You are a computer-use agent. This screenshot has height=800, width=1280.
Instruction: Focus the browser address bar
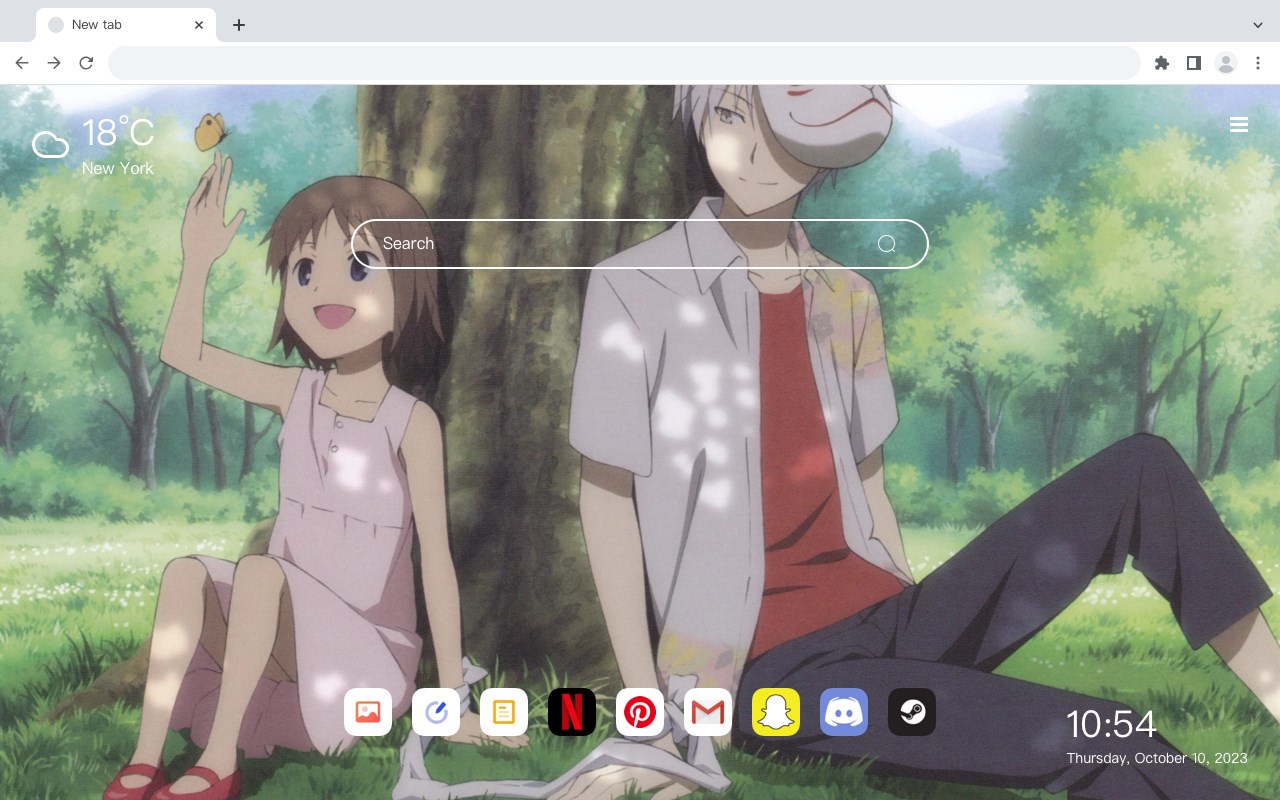(x=624, y=63)
